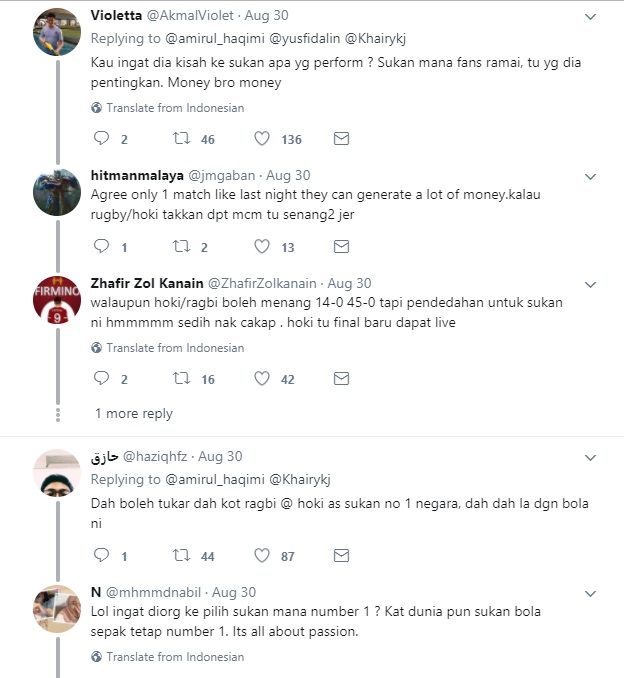
Task: Open dropdown caret on Zhafir's tweet
Action: (x=590, y=284)
